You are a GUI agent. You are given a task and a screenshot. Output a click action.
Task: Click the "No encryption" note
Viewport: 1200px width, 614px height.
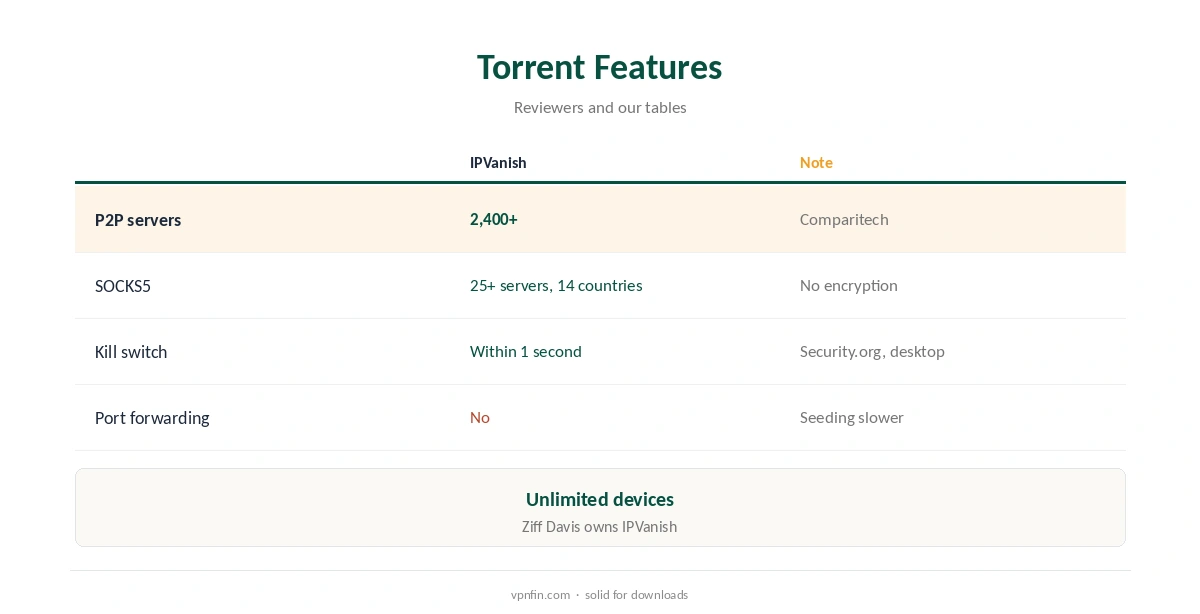pos(849,286)
